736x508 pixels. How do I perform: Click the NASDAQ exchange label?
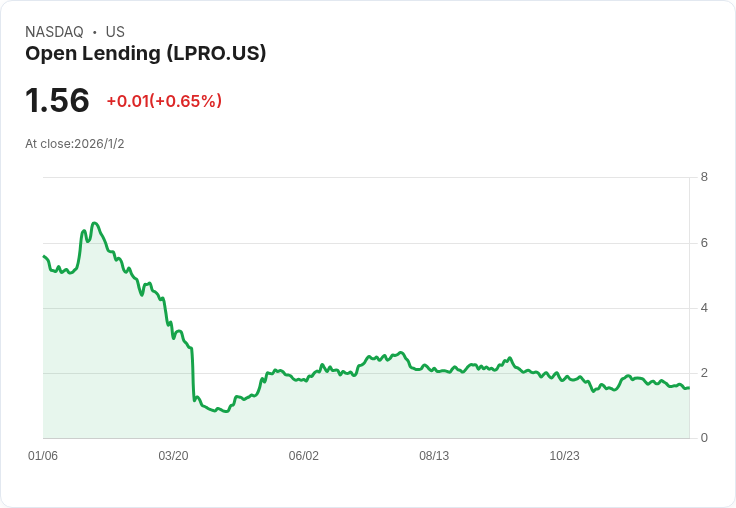(x=54, y=31)
